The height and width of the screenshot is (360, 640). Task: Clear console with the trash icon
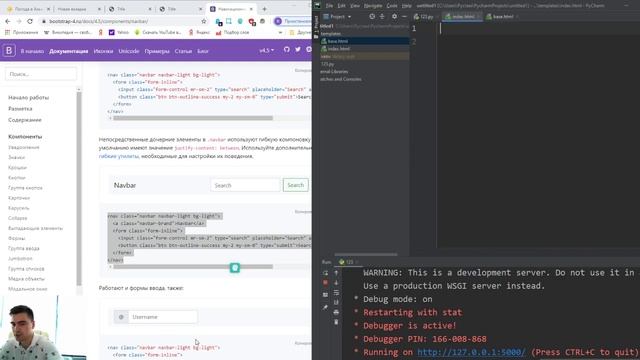336,322
